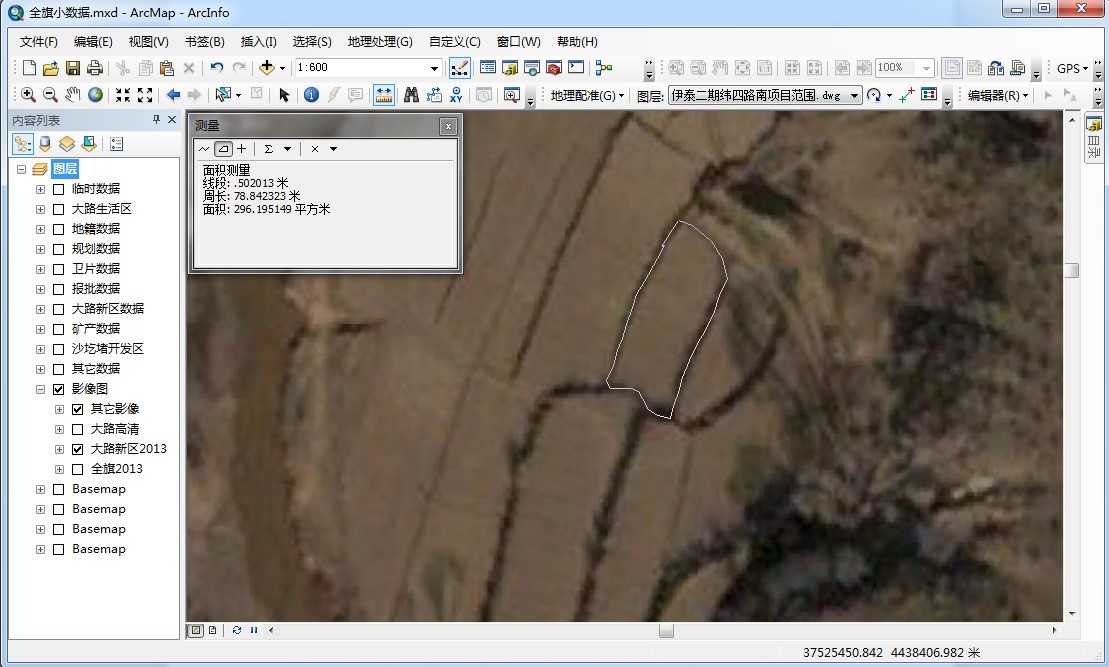Clear measurement results with X icon

click(x=315, y=149)
